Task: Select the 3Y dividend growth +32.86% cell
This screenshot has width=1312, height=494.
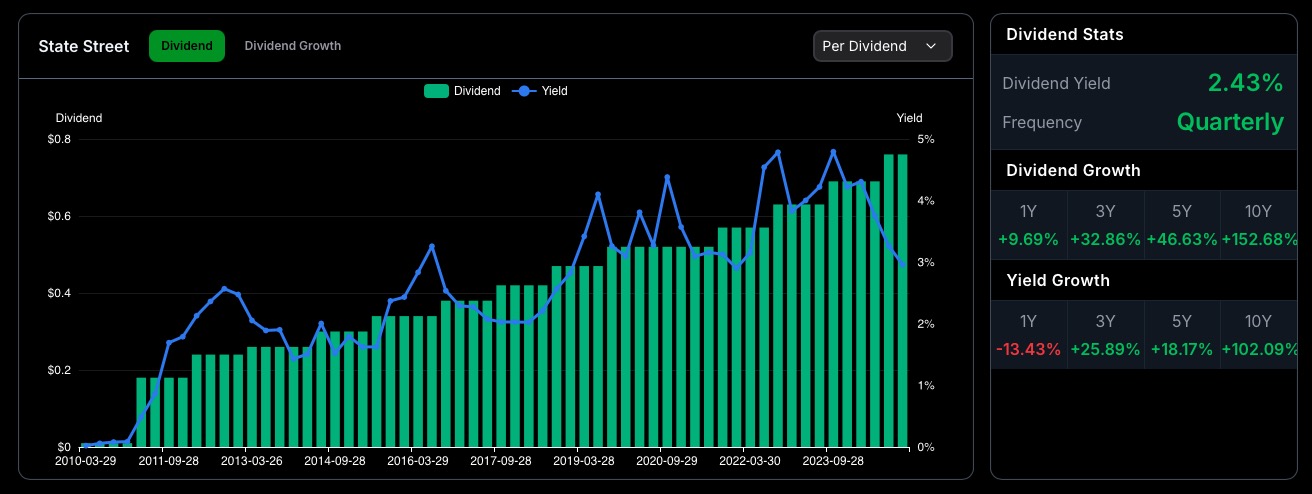Action: 1105,225
